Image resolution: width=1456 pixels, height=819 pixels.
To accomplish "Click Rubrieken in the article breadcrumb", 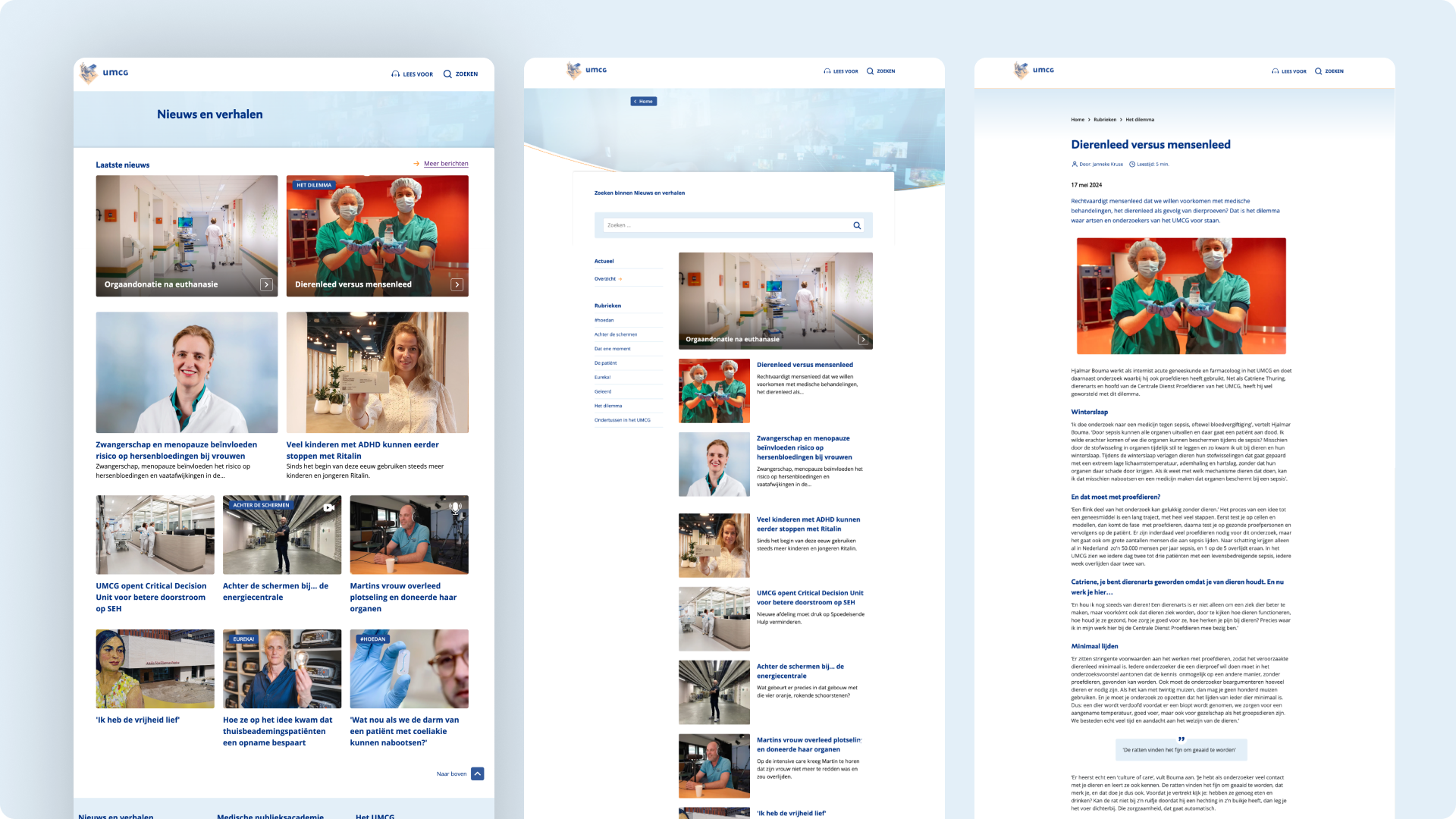I will pos(1105,120).
